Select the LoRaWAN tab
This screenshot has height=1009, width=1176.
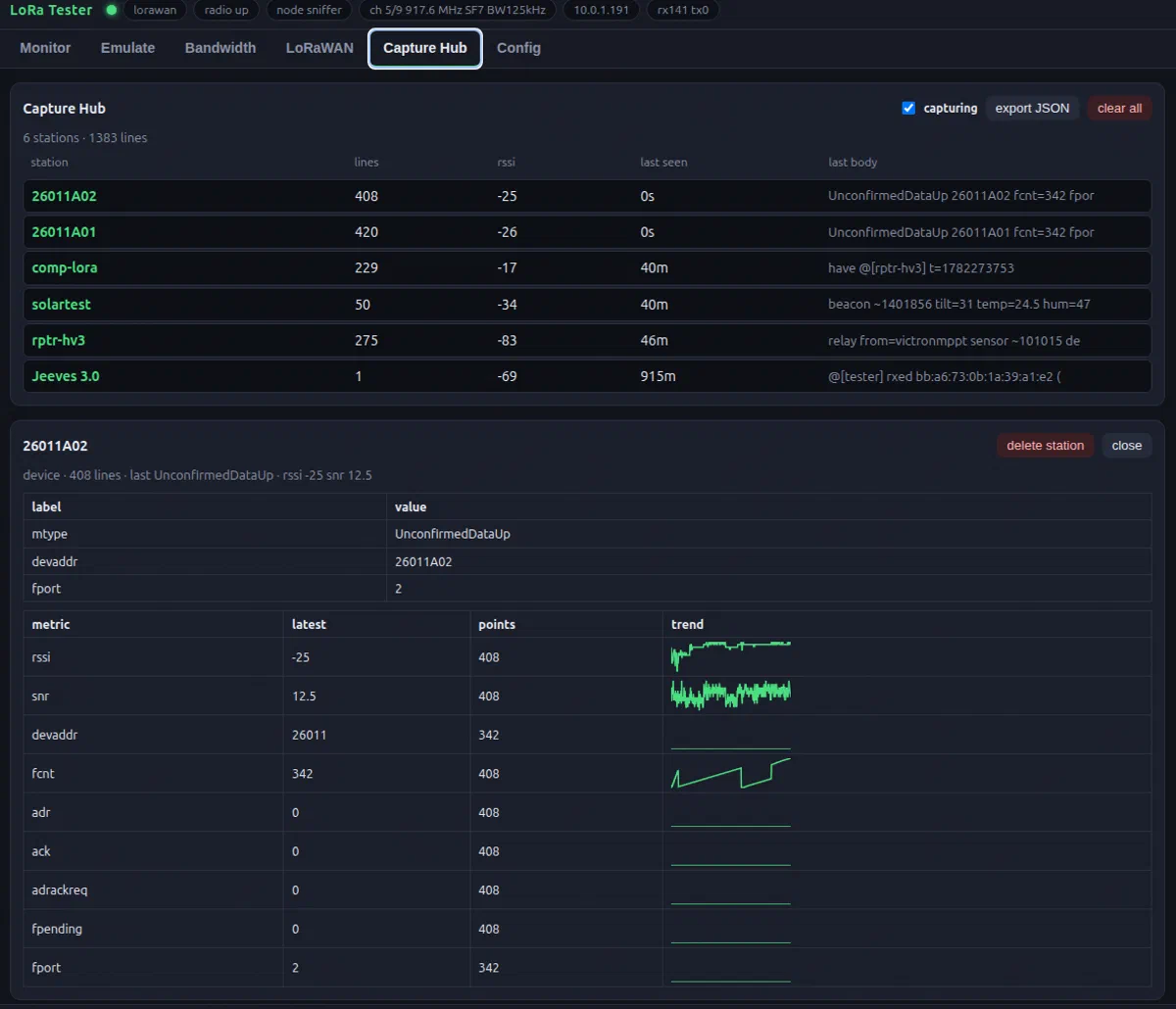(319, 48)
